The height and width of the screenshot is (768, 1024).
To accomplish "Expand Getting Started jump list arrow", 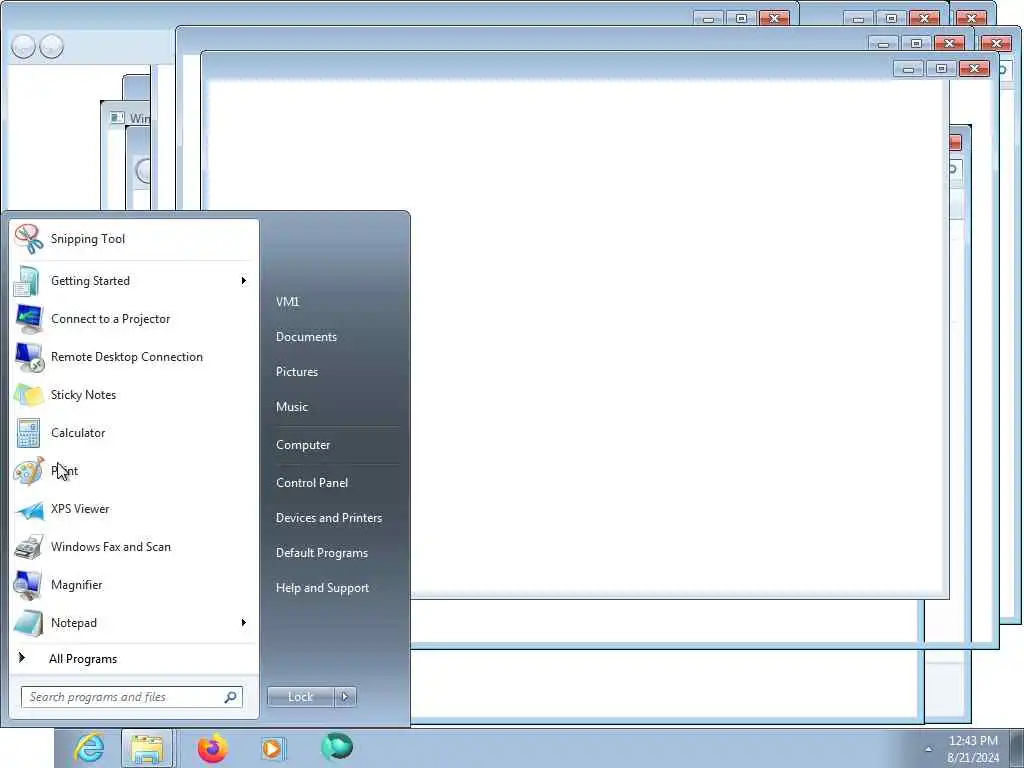I will (244, 281).
